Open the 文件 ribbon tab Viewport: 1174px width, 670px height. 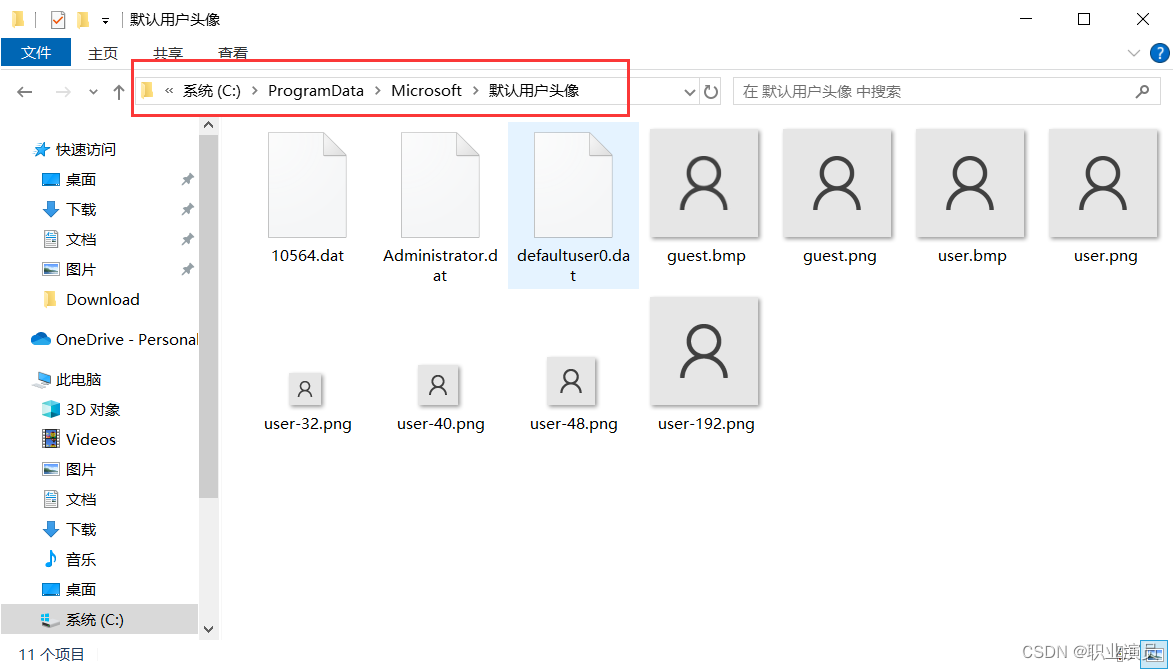(x=36, y=52)
